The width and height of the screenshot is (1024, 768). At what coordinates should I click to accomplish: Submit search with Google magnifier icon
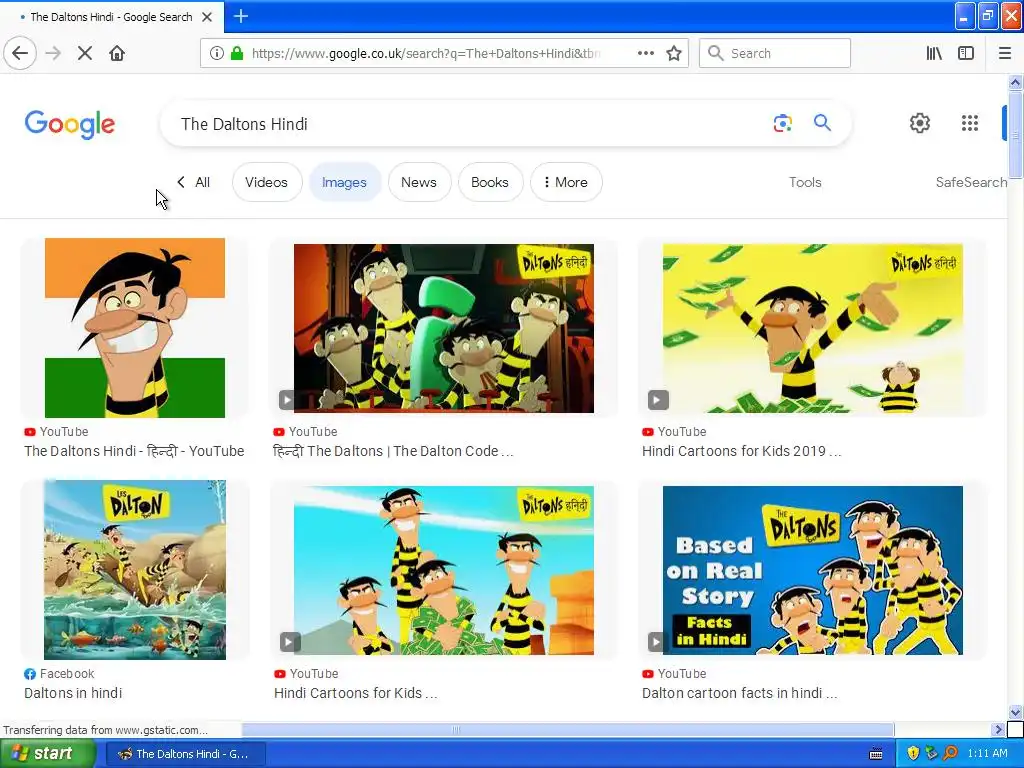point(822,122)
